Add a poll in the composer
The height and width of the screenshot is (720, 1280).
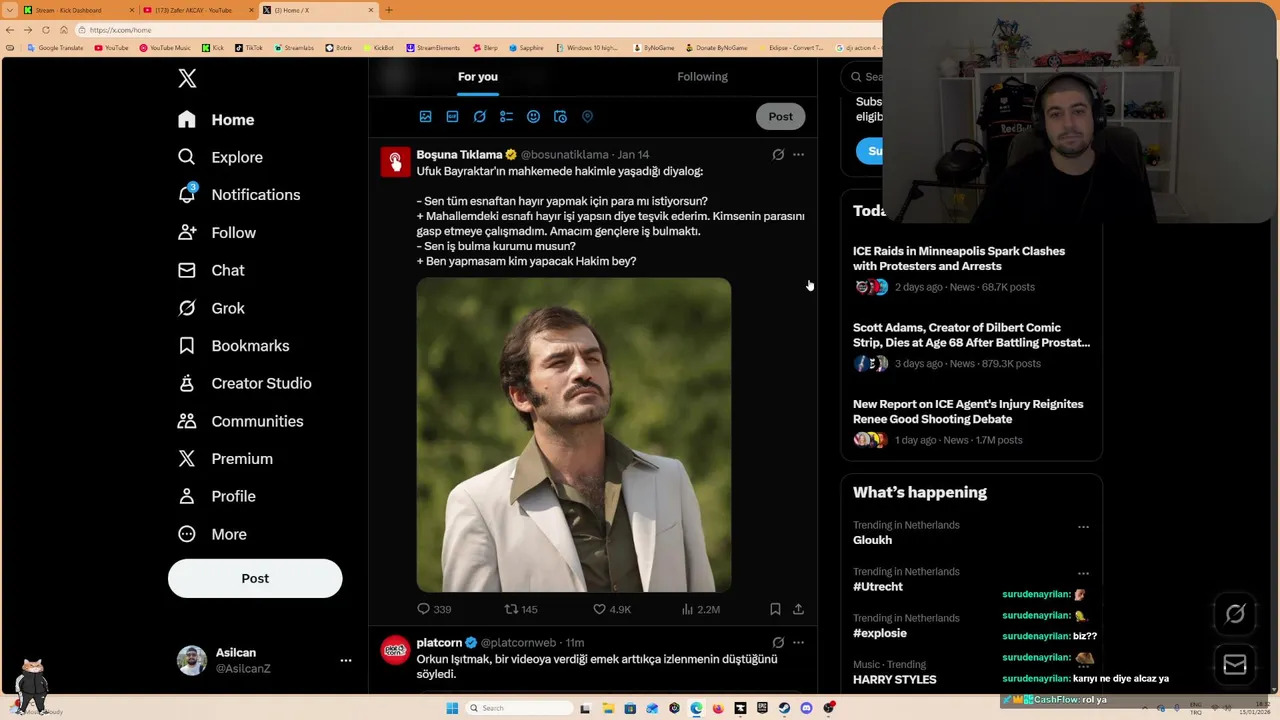click(x=506, y=117)
